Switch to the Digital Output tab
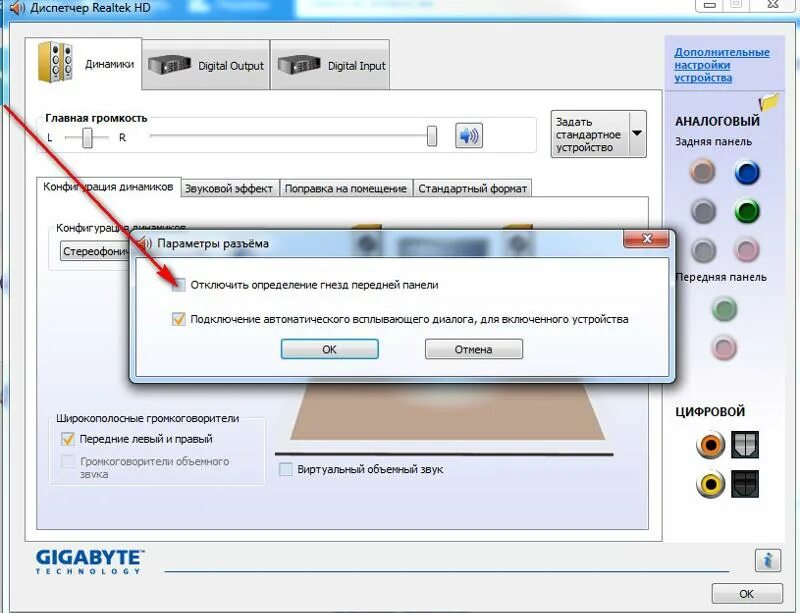The height and width of the screenshot is (613, 800). [x=206, y=64]
